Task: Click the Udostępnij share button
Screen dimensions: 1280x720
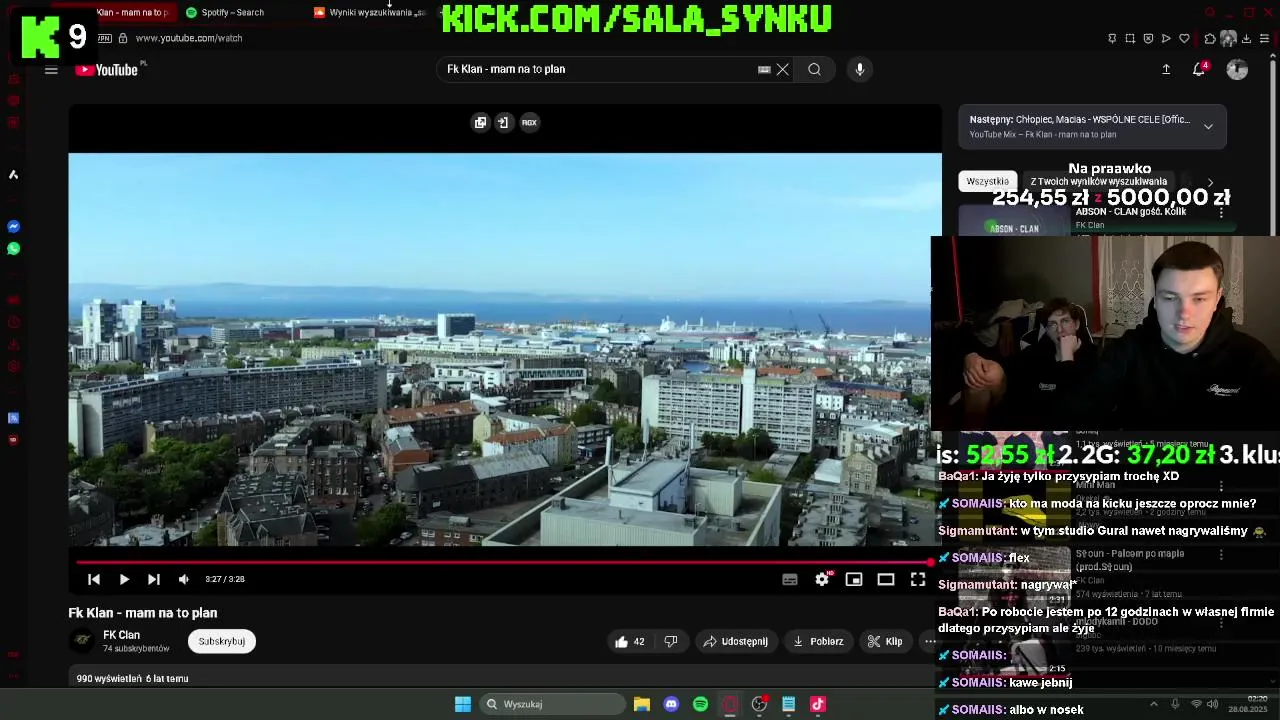Action: pos(736,641)
